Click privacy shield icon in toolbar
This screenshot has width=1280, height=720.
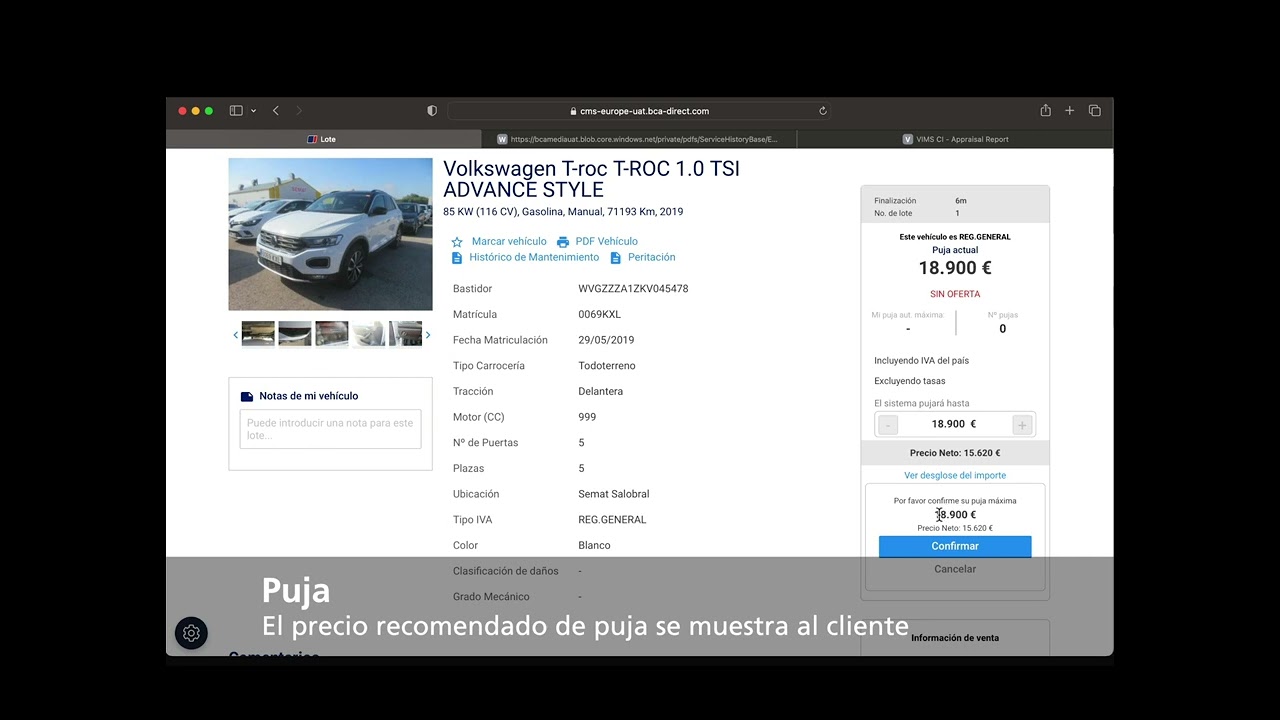coord(432,111)
